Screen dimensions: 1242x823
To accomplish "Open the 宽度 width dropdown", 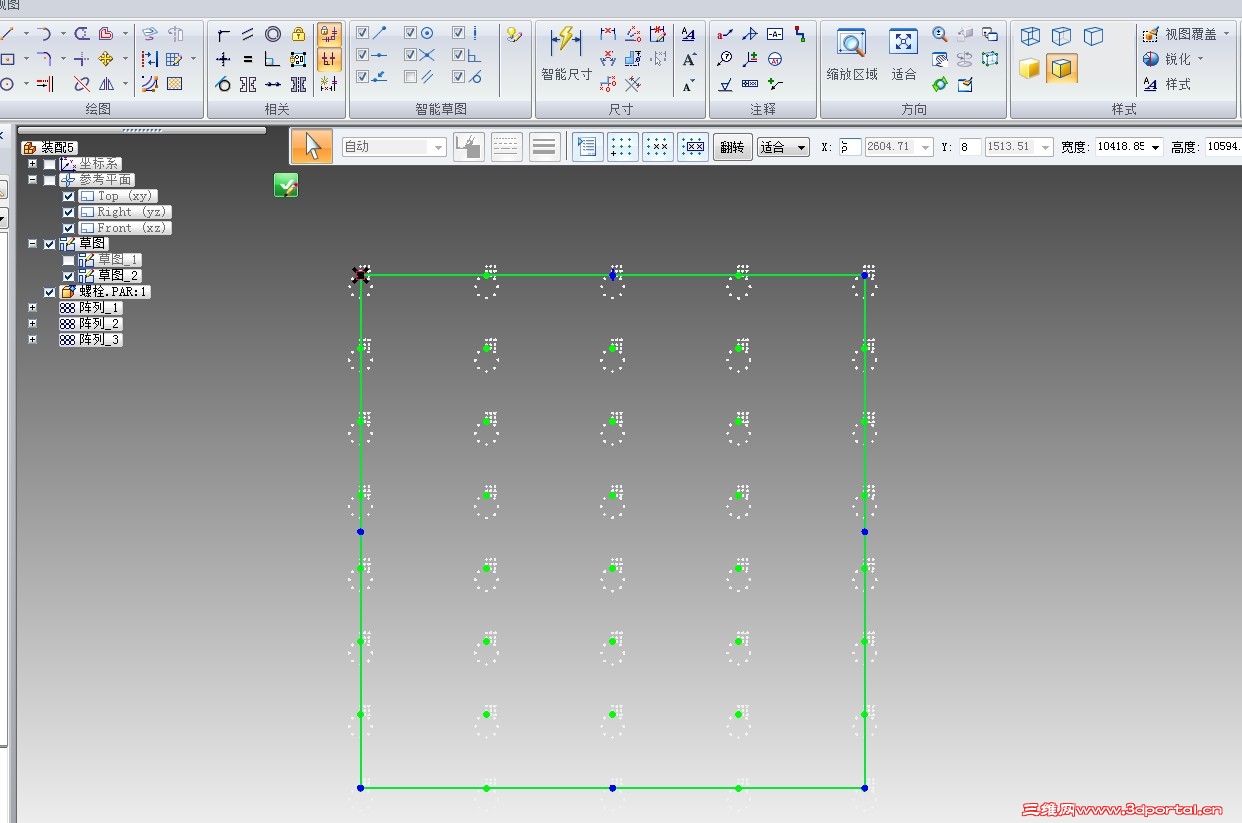I will 1157,147.
